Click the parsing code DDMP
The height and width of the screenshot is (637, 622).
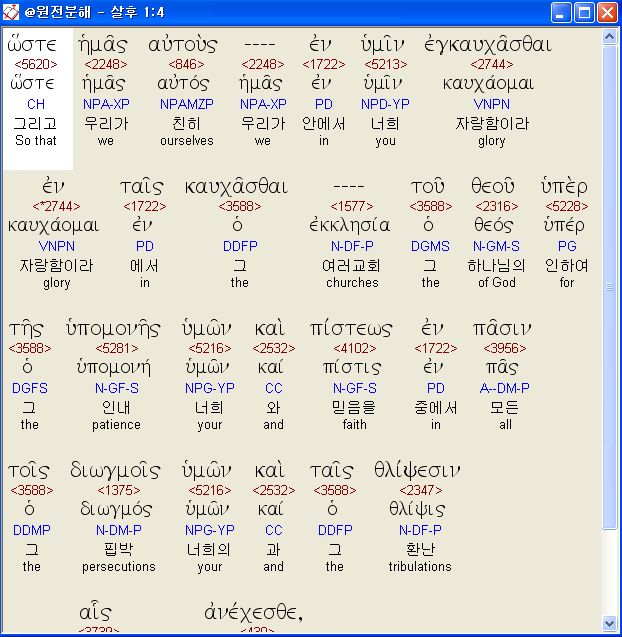pos(32,530)
